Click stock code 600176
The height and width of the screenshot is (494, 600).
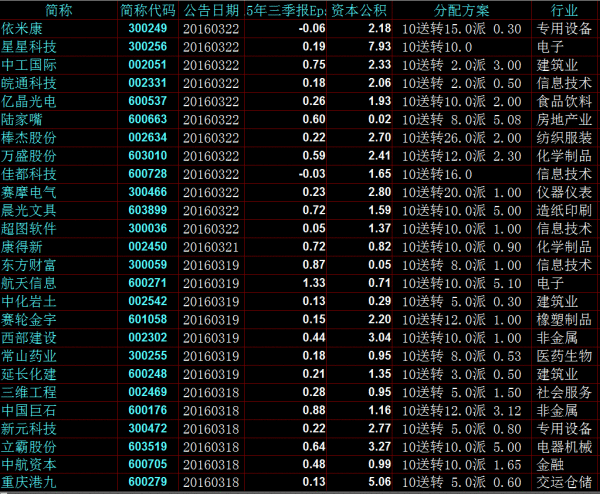pos(148,410)
